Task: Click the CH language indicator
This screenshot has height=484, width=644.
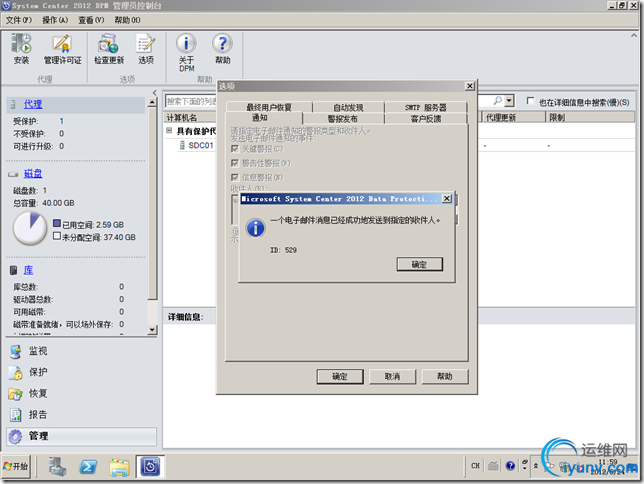Action: [x=475, y=466]
